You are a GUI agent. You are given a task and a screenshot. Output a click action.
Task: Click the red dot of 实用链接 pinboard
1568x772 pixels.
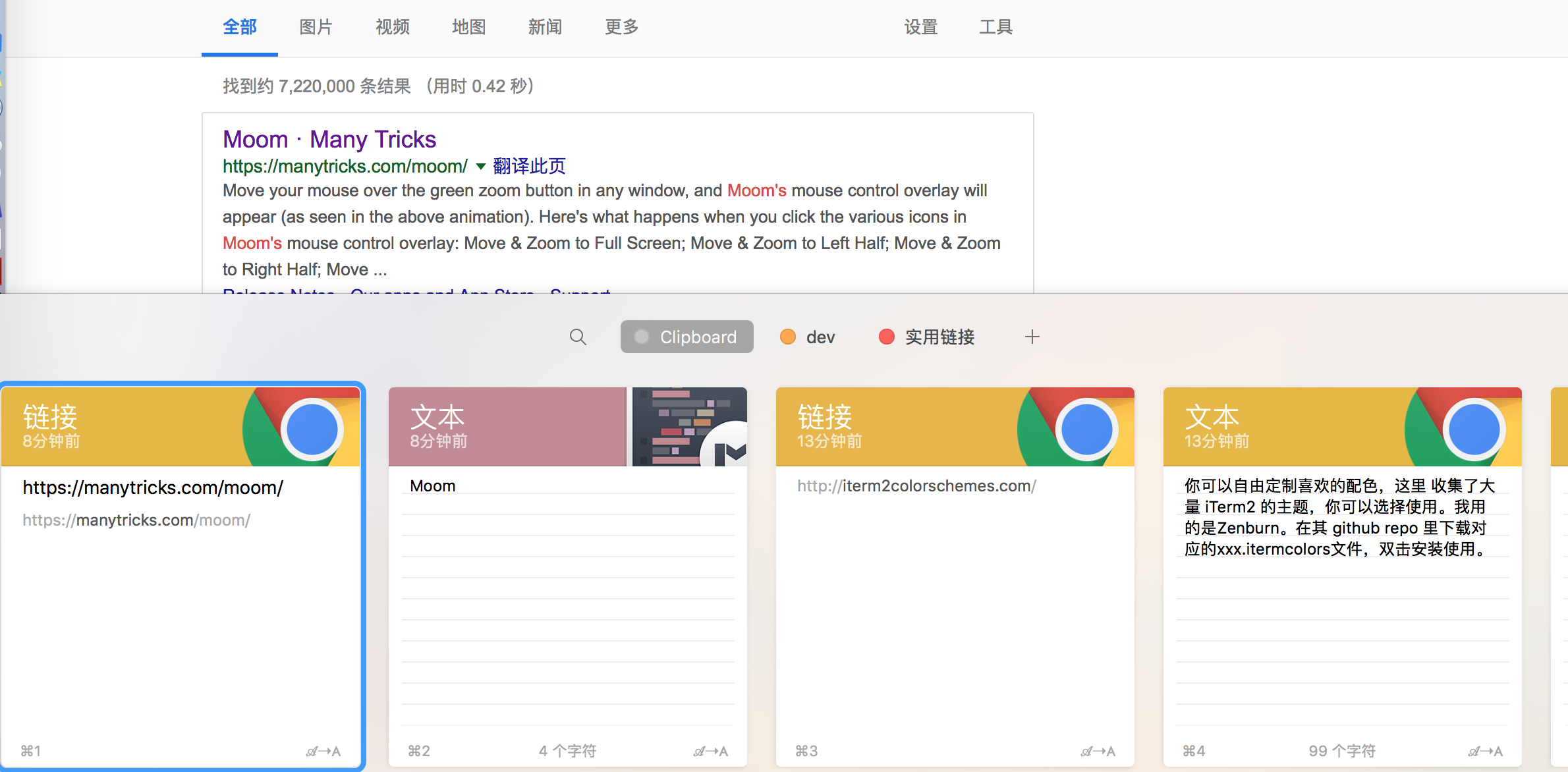click(886, 337)
